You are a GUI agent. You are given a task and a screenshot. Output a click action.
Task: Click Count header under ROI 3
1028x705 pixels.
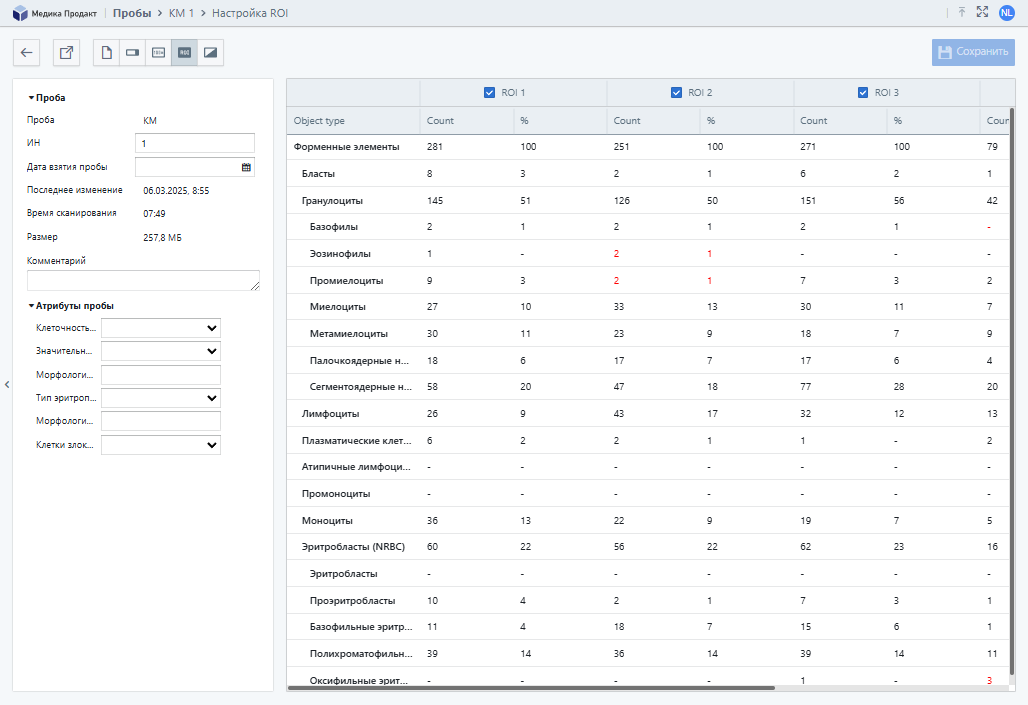(x=814, y=121)
